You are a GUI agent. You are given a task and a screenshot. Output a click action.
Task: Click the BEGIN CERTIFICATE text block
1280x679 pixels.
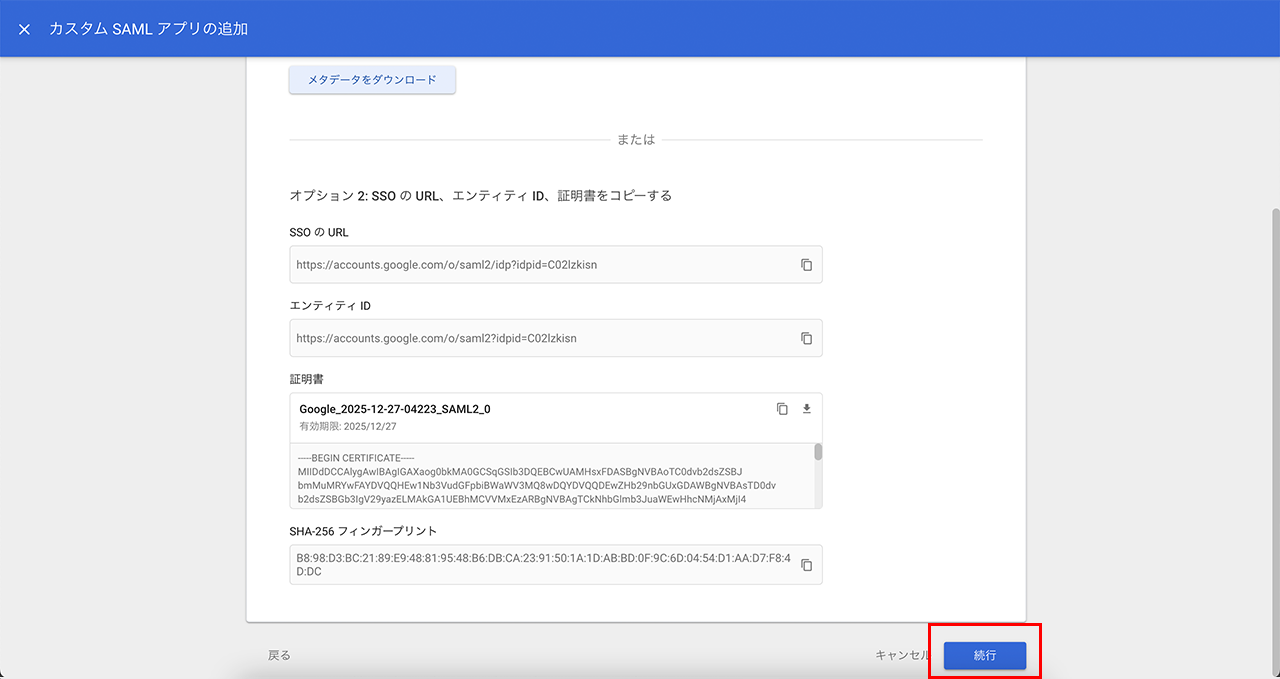tap(540, 478)
